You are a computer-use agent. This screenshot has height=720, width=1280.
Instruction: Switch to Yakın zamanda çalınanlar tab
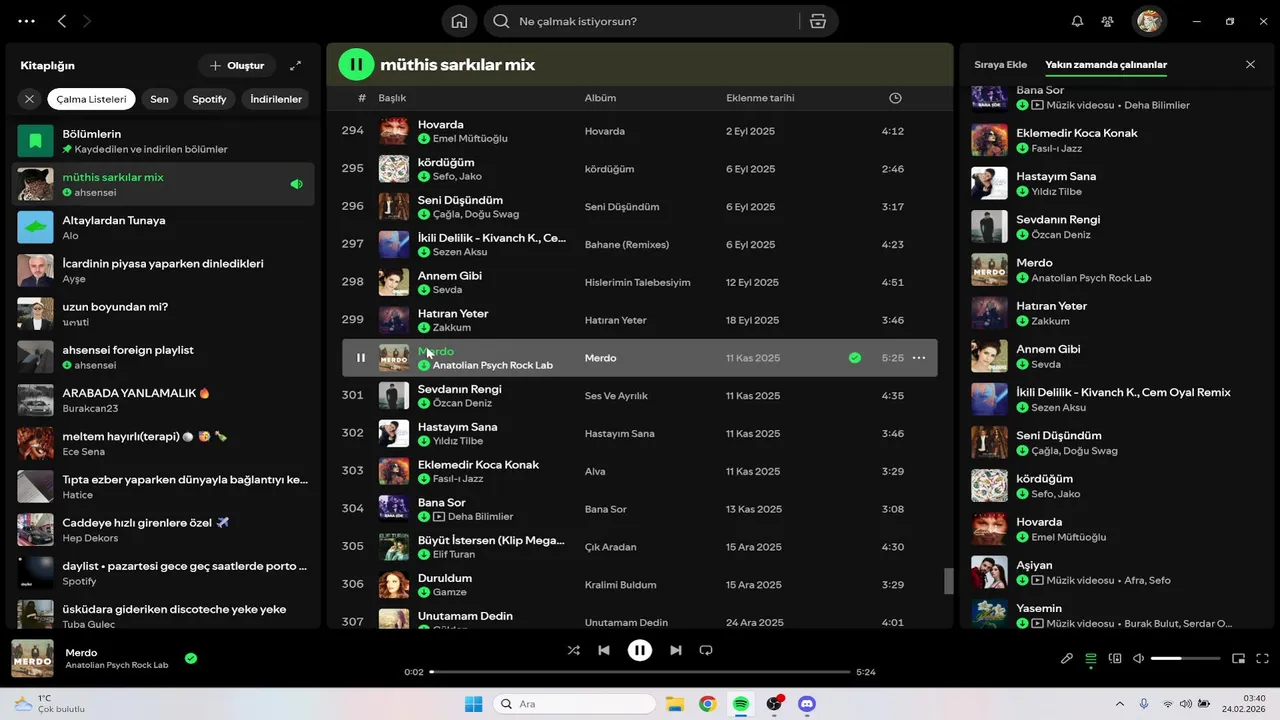click(x=1106, y=64)
